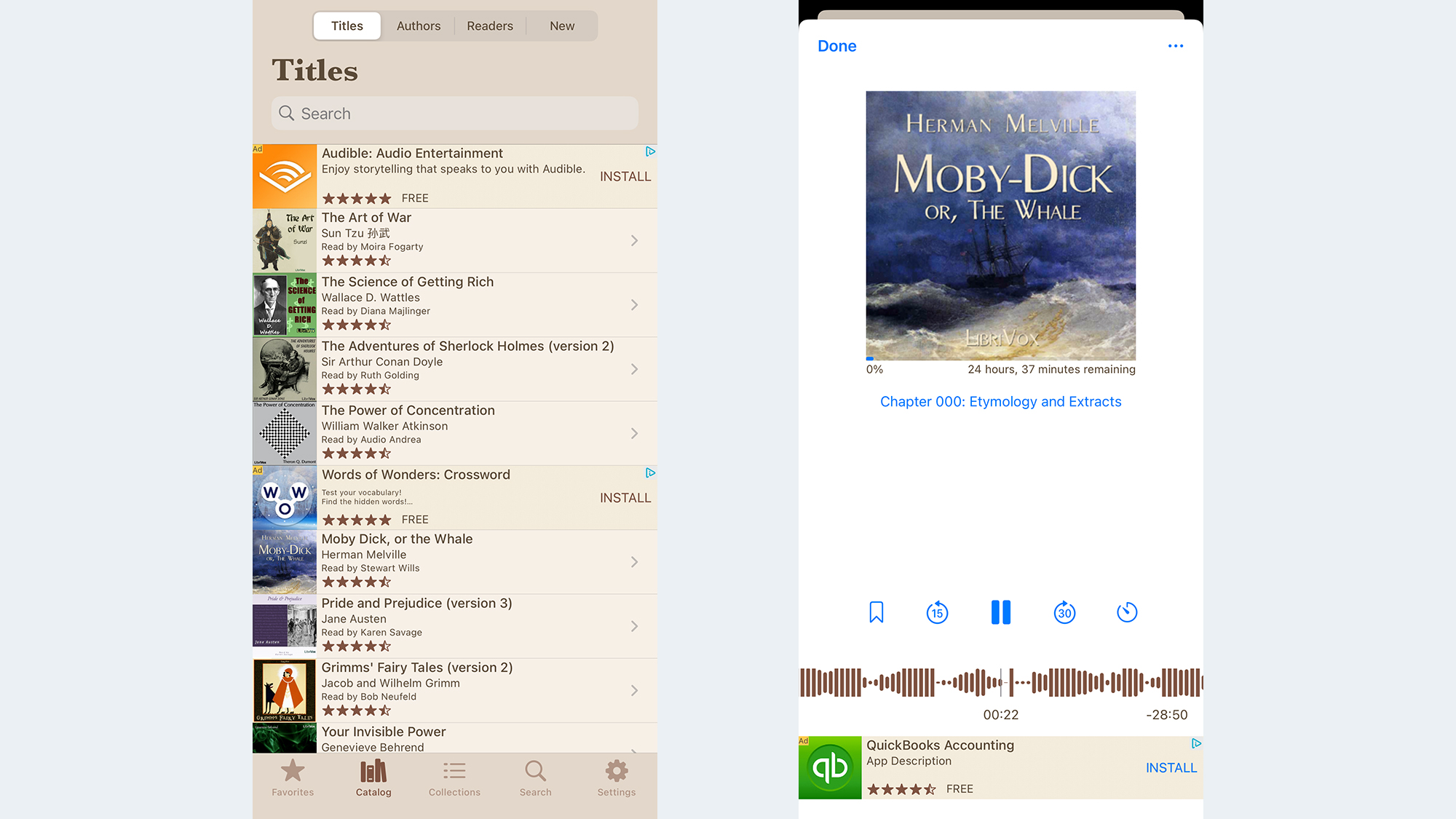
Task: Open the Favorites star tab
Action: (293, 778)
